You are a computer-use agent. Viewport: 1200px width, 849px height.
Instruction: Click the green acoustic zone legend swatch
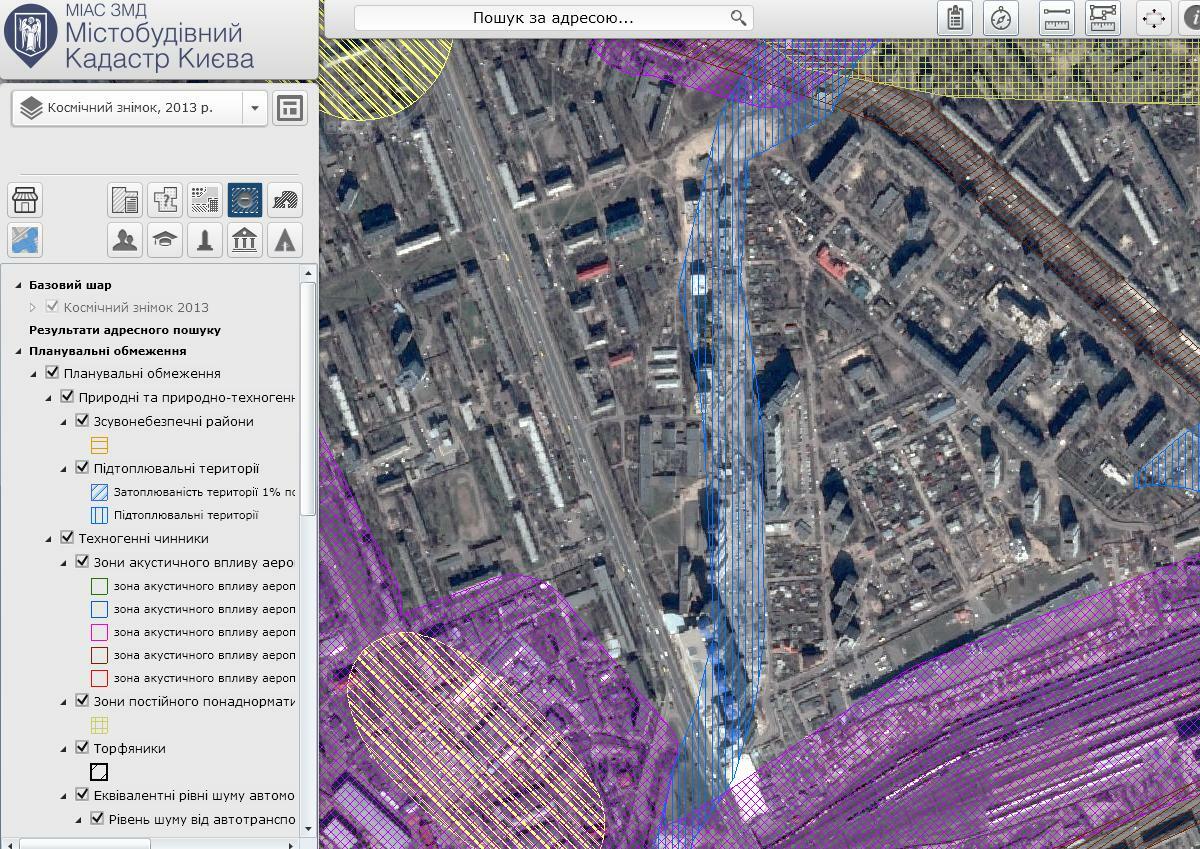[99, 586]
